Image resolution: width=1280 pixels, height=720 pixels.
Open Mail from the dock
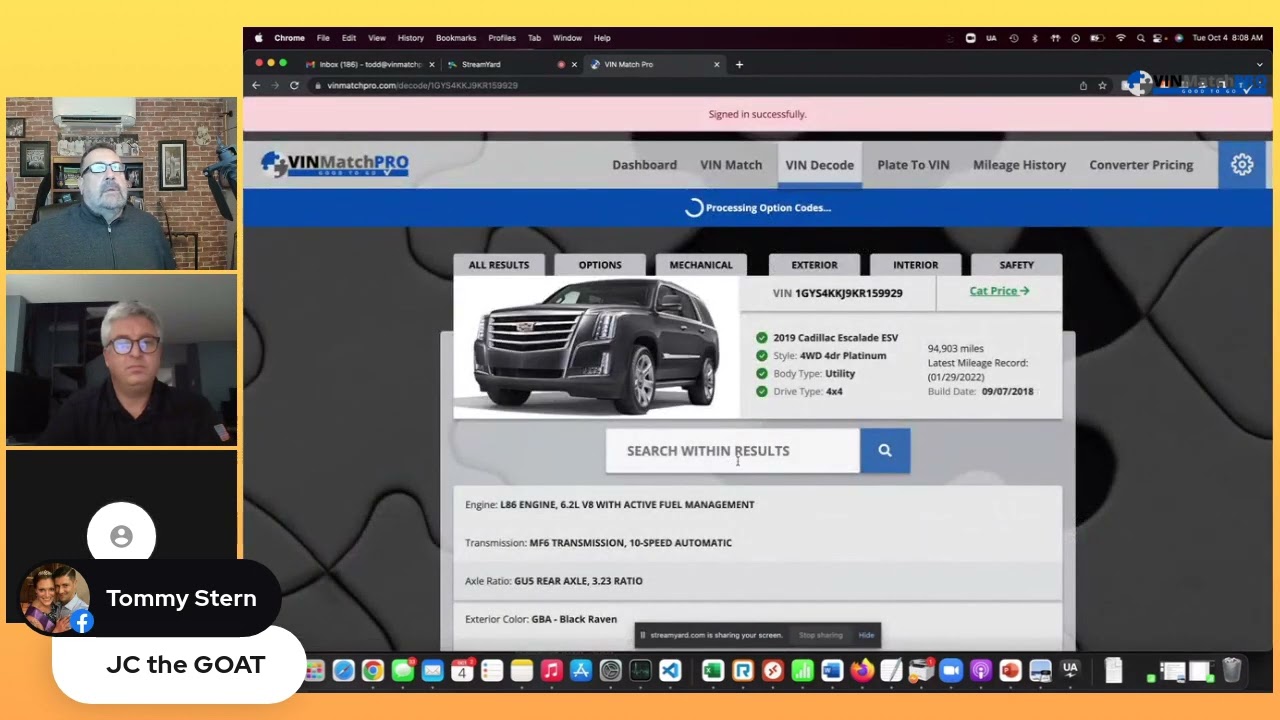click(432, 670)
